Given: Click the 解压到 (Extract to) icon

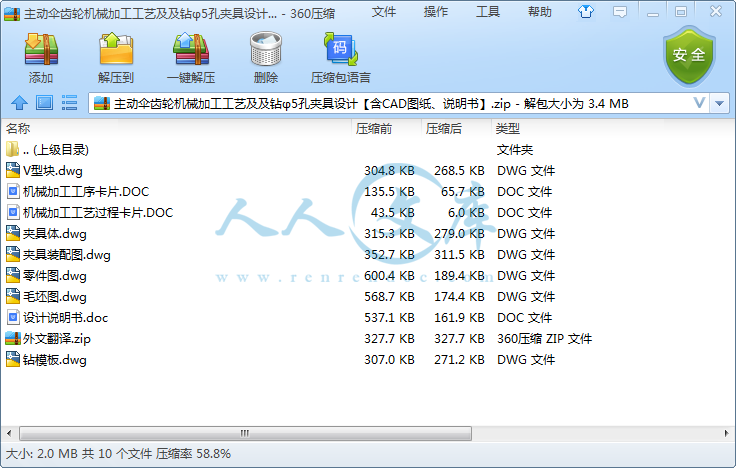Looking at the screenshot, I should pyautogui.click(x=116, y=48).
